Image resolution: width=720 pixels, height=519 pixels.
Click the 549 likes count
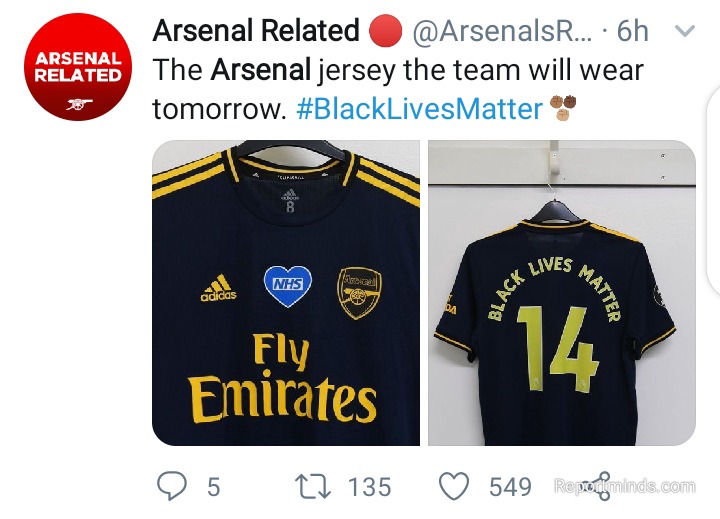510,487
